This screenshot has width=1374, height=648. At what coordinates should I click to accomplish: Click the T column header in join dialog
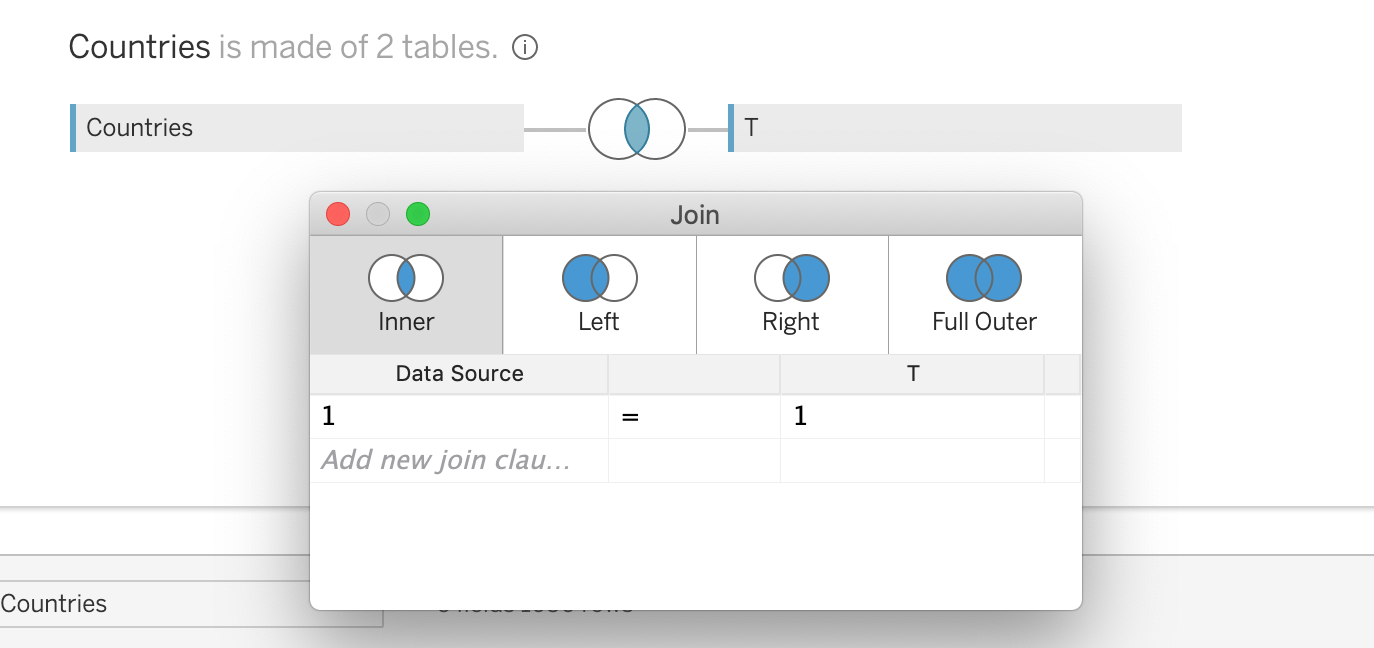point(912,374)
